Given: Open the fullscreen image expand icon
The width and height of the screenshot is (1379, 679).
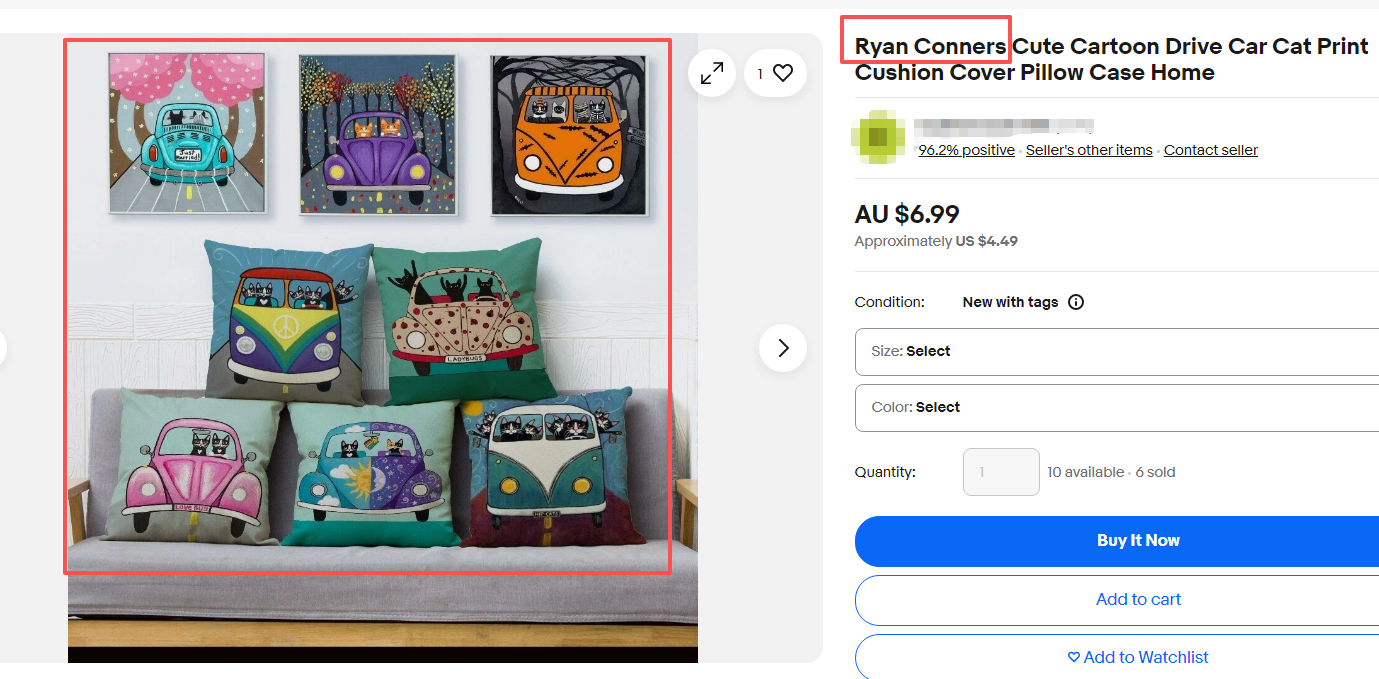Looking at the screenshot, I should point(712,73).
